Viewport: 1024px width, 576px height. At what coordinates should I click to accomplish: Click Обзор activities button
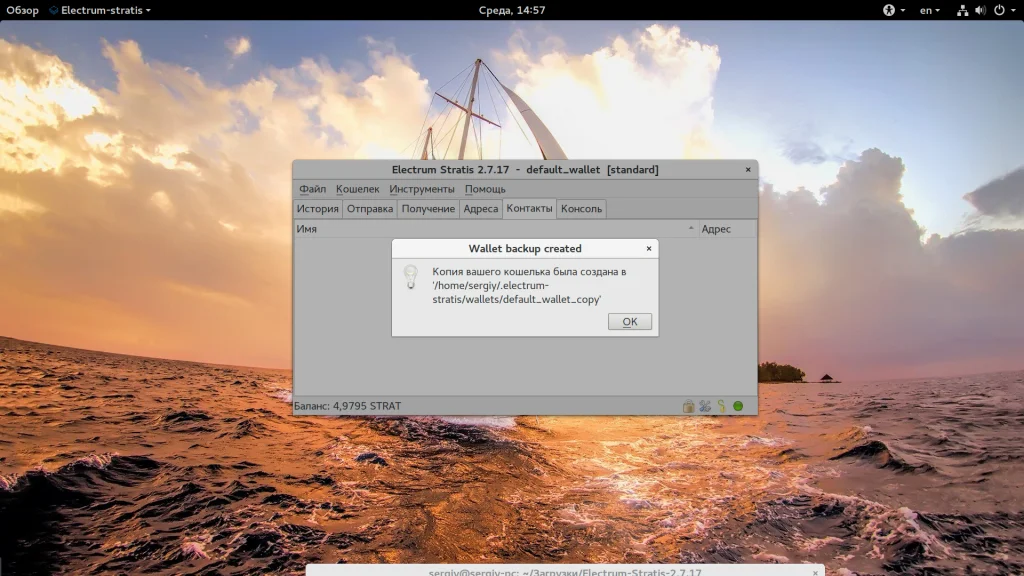click(22, 10)
